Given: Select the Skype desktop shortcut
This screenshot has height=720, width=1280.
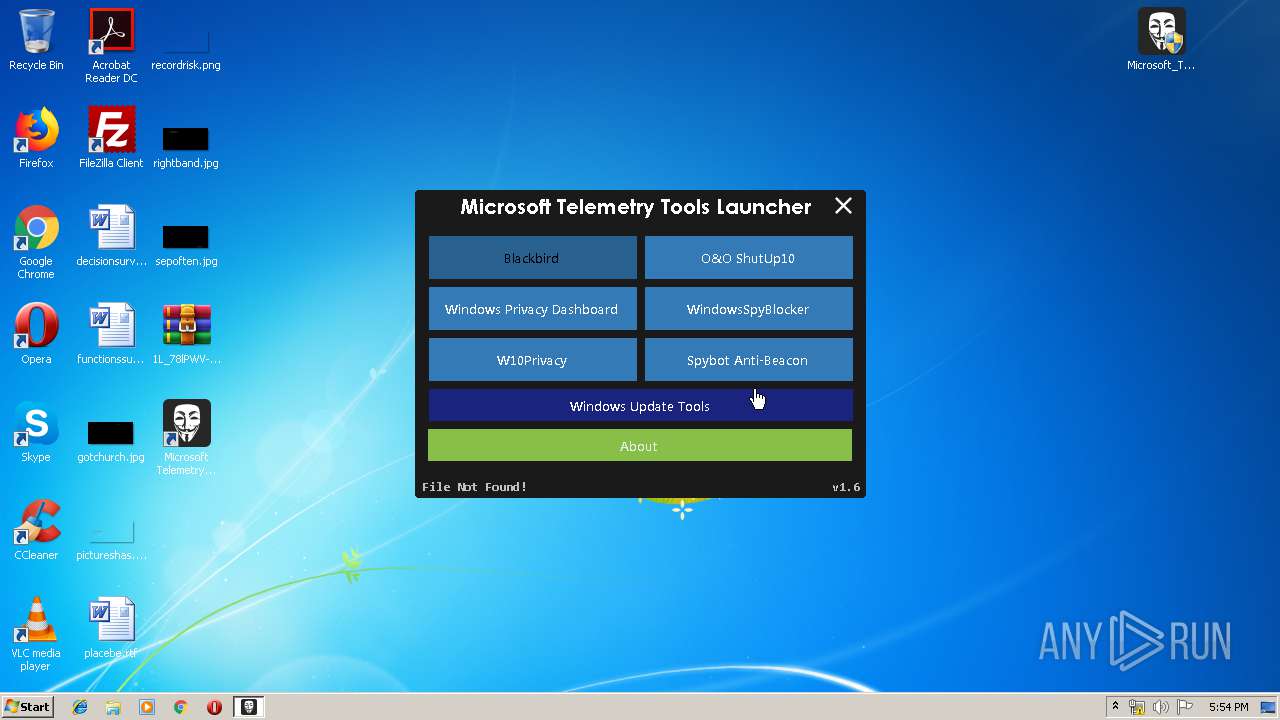Looking at the screenshot, I should point(36,432).
